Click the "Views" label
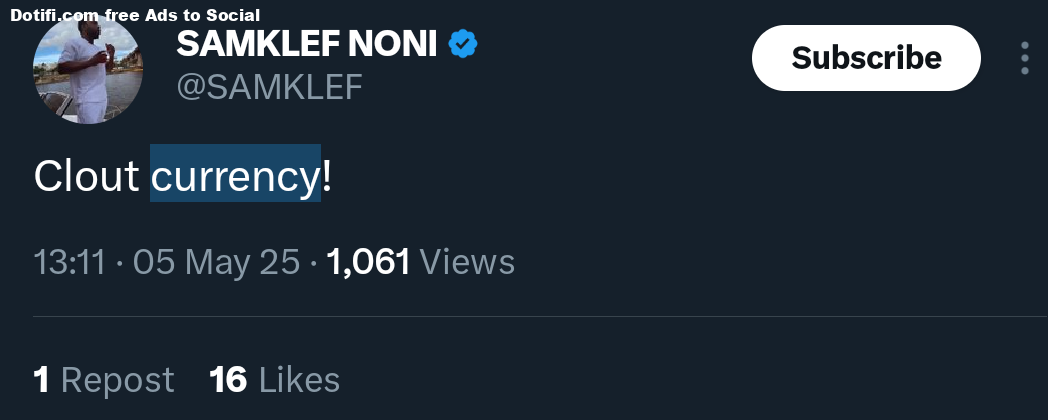Screen dimensions: 1048x420 coord(467,262)
